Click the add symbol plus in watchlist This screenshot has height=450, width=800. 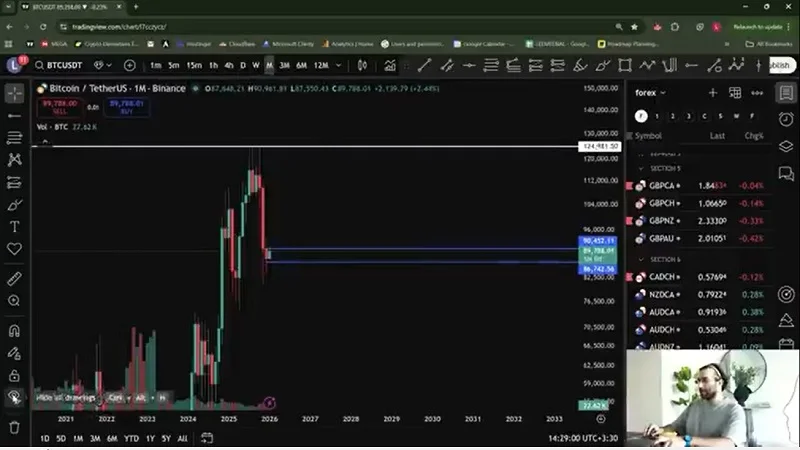click(x=713, y=93)
